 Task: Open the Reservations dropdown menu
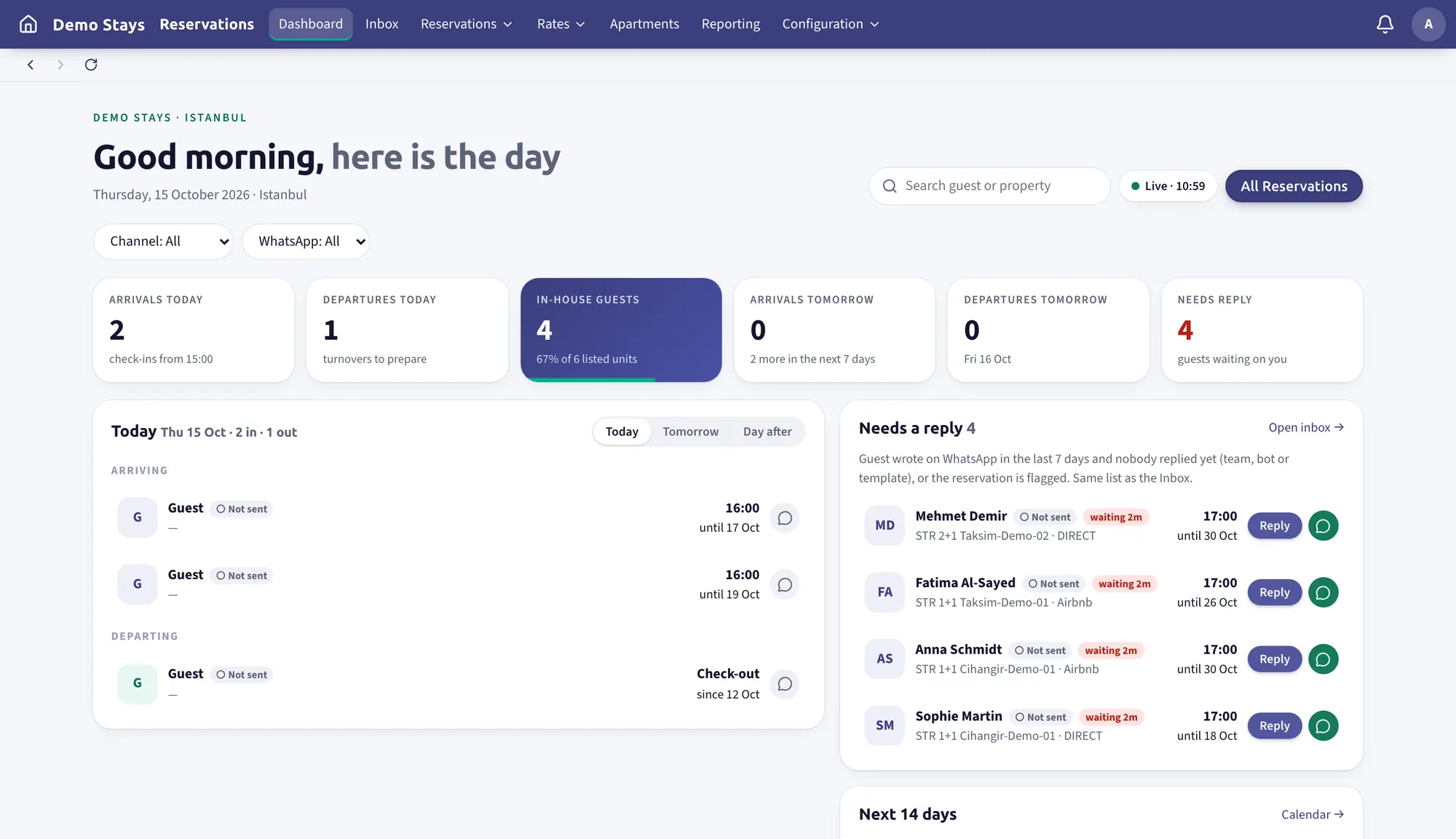point(467,24)
